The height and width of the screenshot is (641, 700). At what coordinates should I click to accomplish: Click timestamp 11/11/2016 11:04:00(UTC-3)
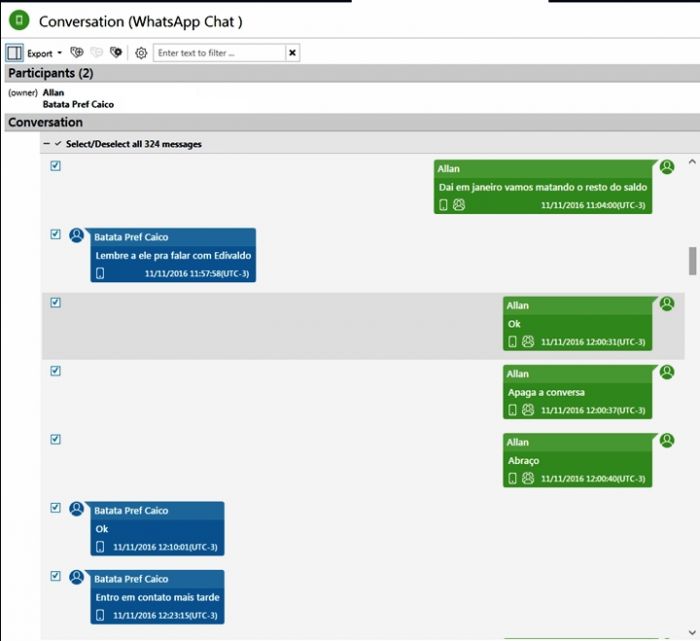tap(593, 205)
